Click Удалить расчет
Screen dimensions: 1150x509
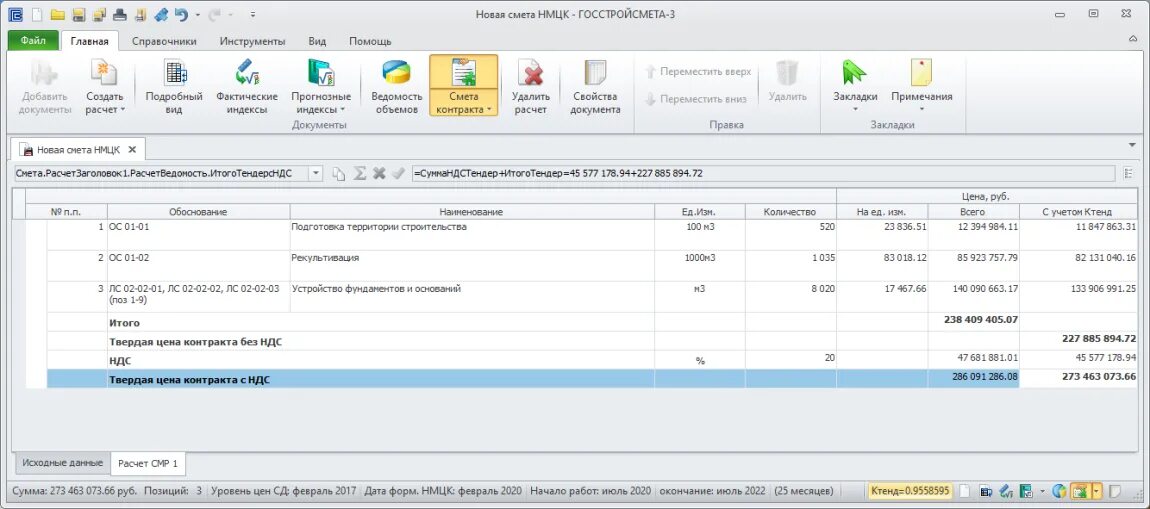tap(530, 87)
